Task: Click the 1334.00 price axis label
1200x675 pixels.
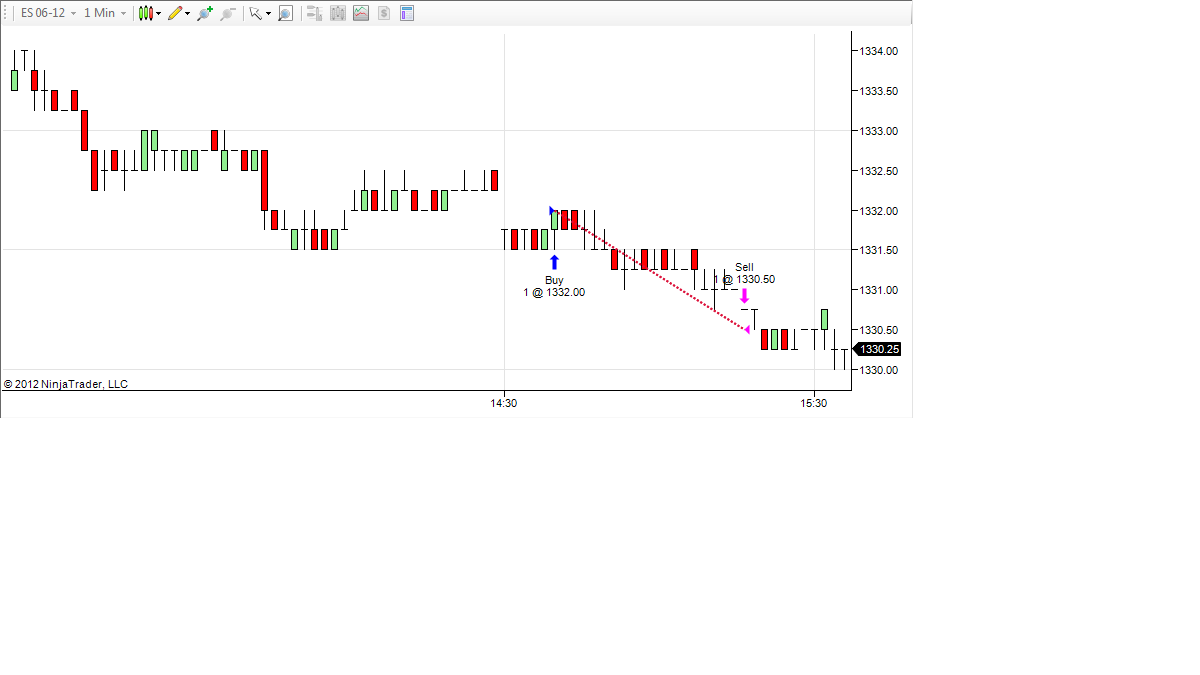Action: (879, 51)
